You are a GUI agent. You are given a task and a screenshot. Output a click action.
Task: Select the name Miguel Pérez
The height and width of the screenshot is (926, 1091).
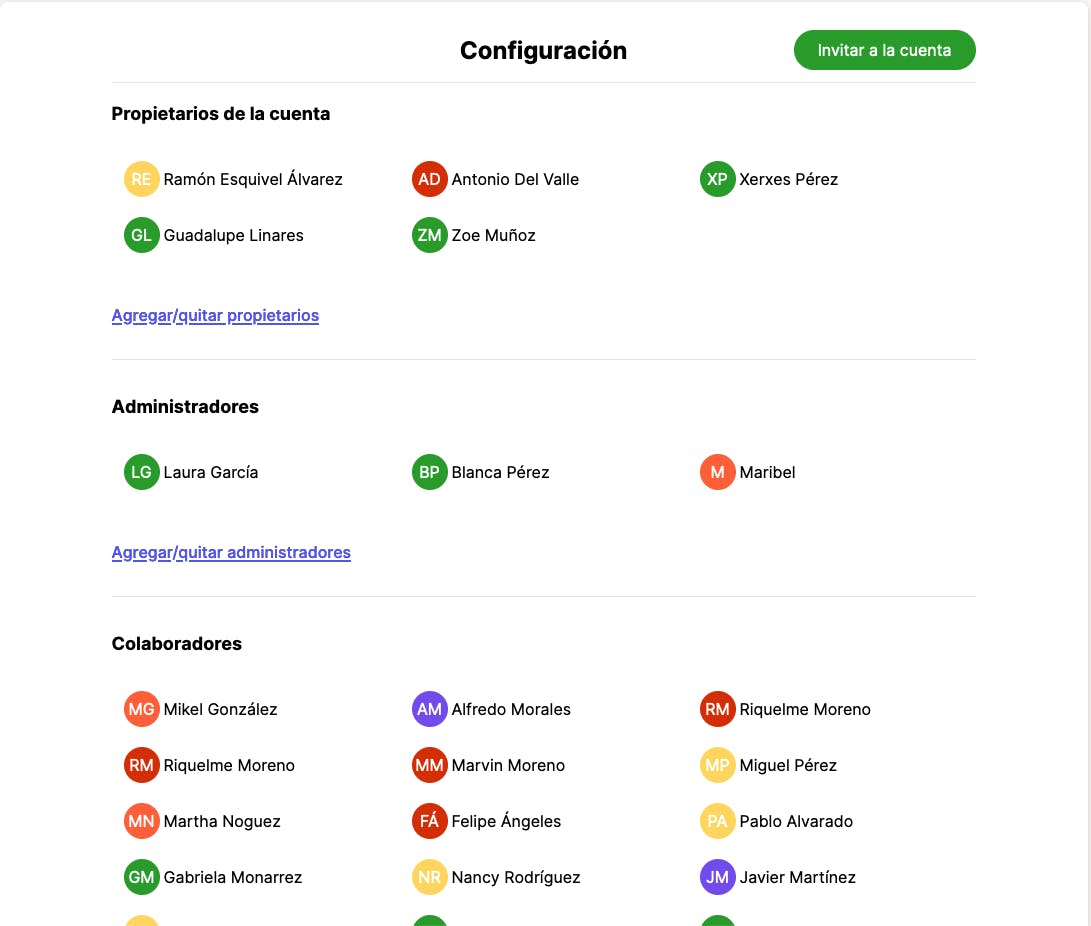[x=788, y=766]
